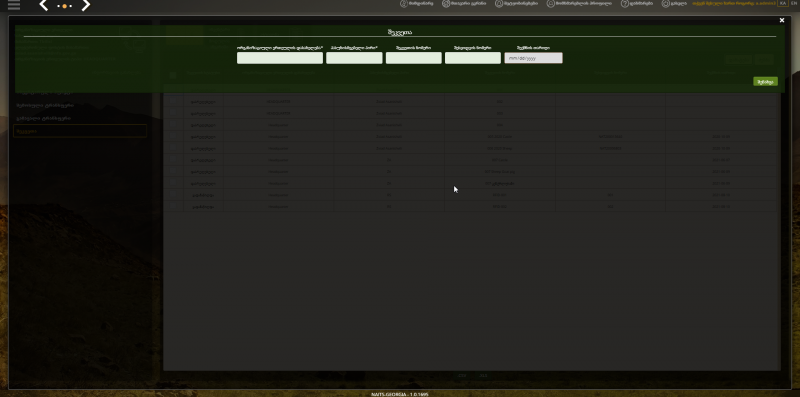Image resolution: width=800 pixels, height=397 pixels.
Task: Open the fourth header item with longest label
Action: (x=579, y=4)
